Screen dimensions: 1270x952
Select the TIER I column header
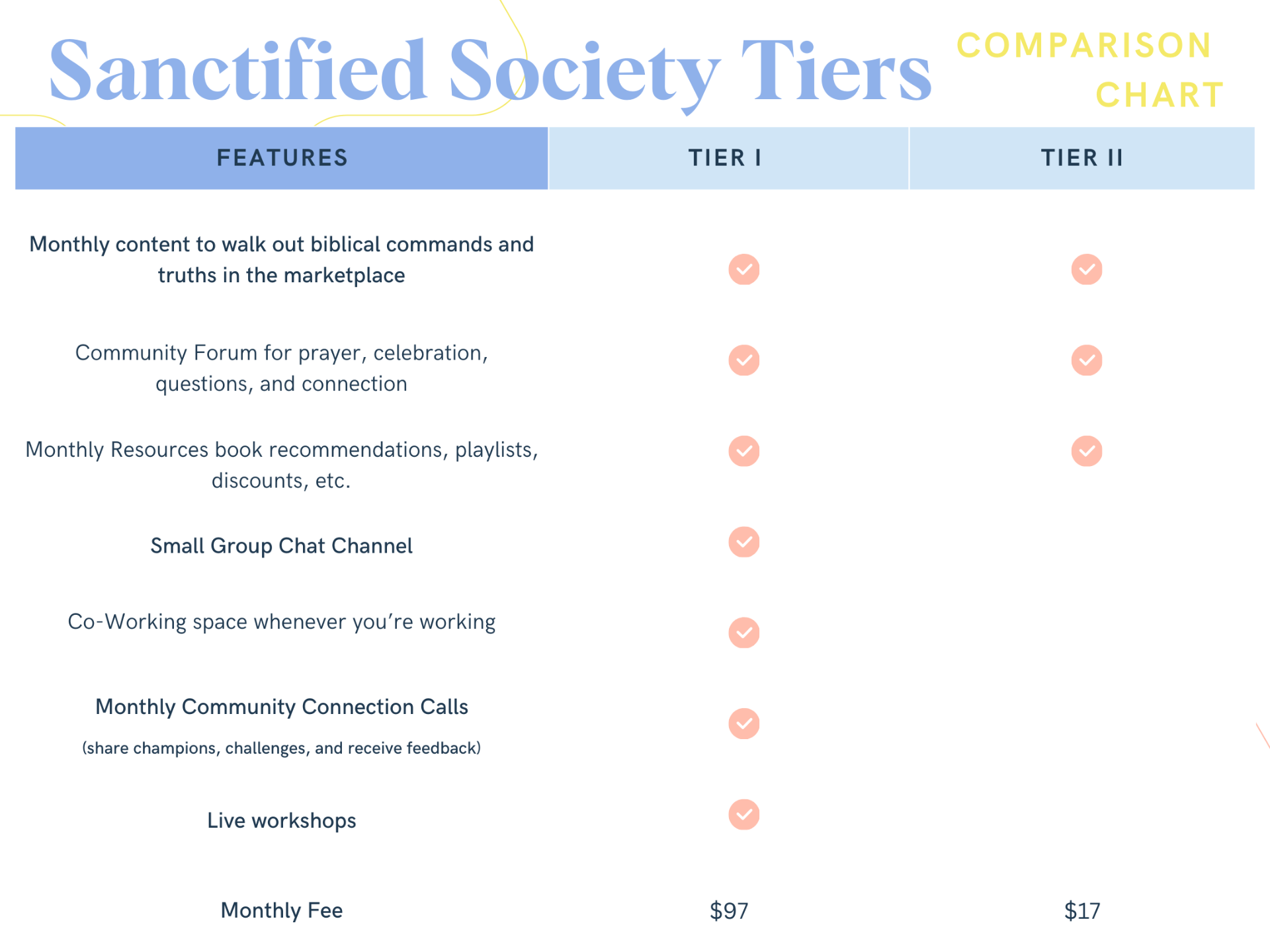(x=726, y=158)
